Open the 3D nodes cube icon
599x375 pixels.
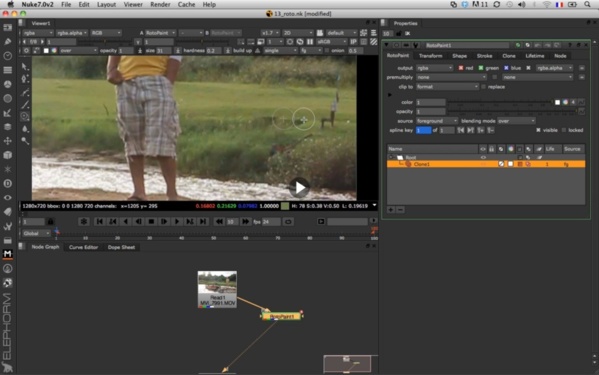click(x=8, y=155)
